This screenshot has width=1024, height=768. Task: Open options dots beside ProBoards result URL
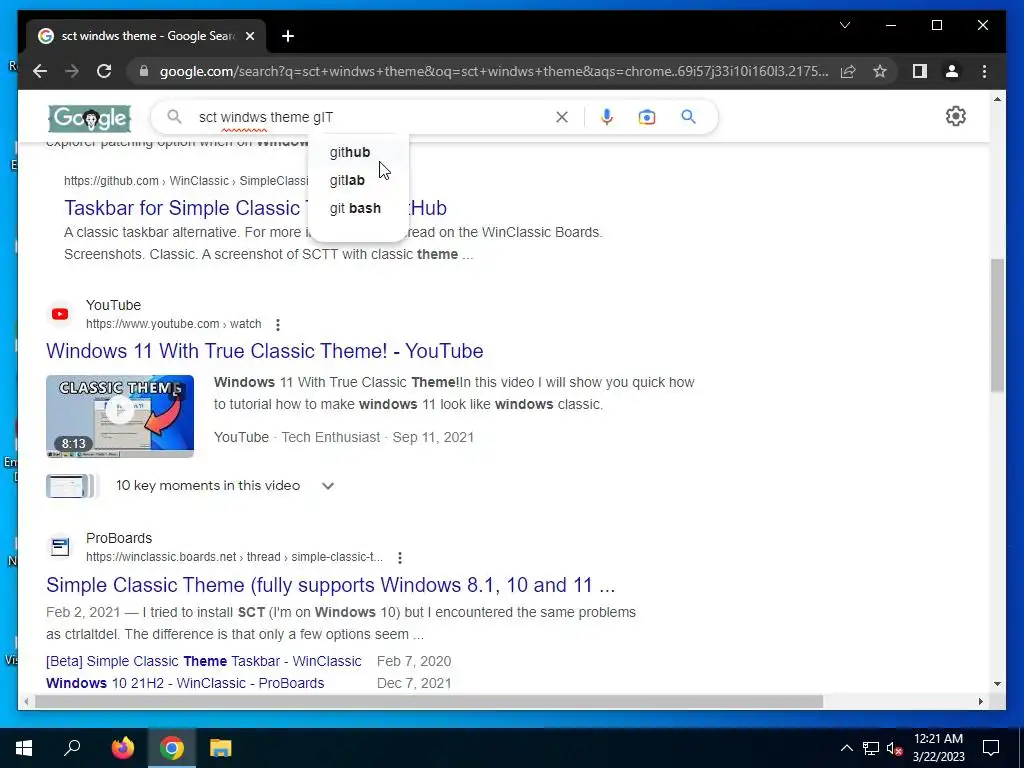pyautogui.click(x=400, y=558)
